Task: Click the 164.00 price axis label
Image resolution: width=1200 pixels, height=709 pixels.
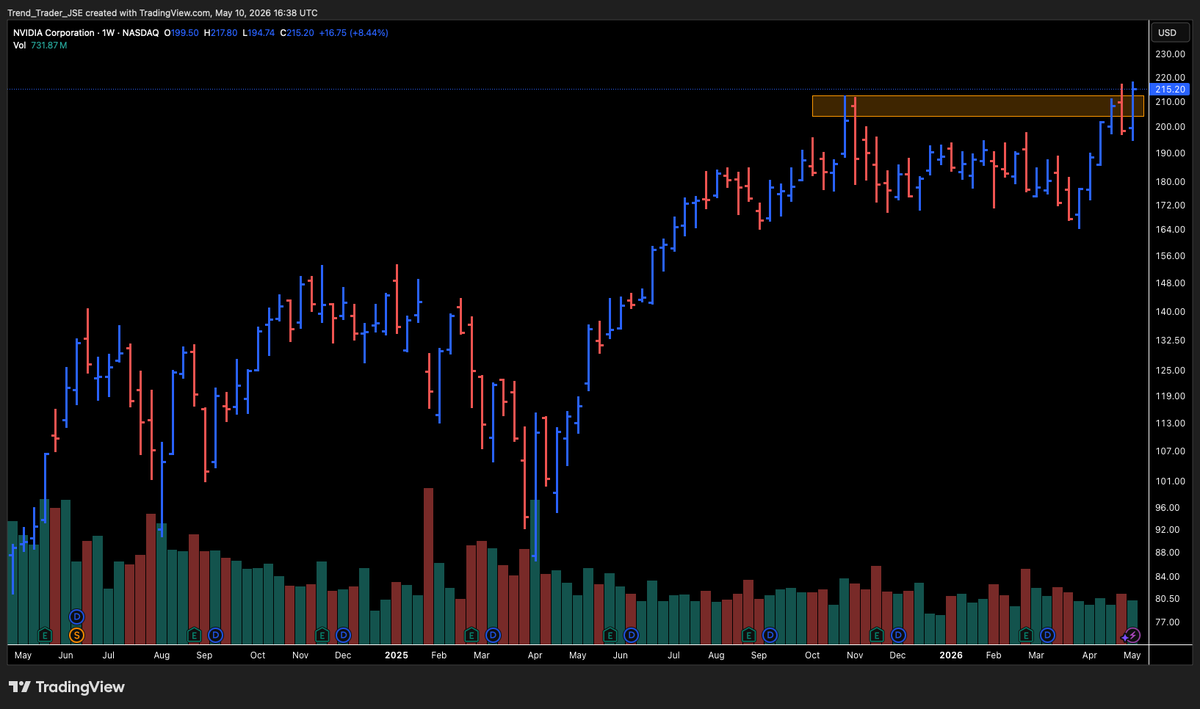Action: 1168,229
